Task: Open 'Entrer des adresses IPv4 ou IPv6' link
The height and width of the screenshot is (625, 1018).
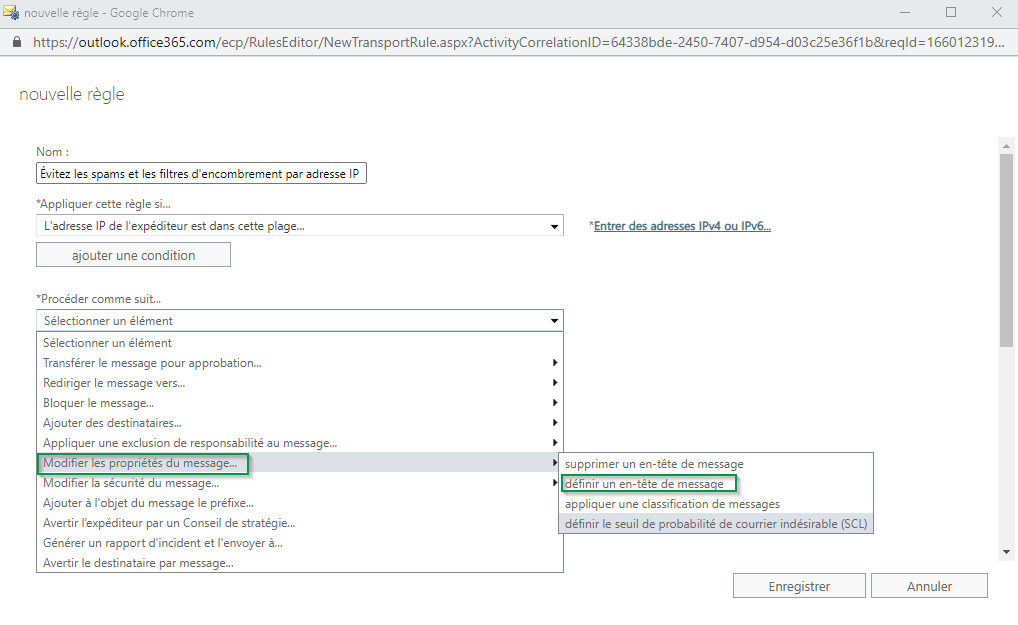Action: 682,226
